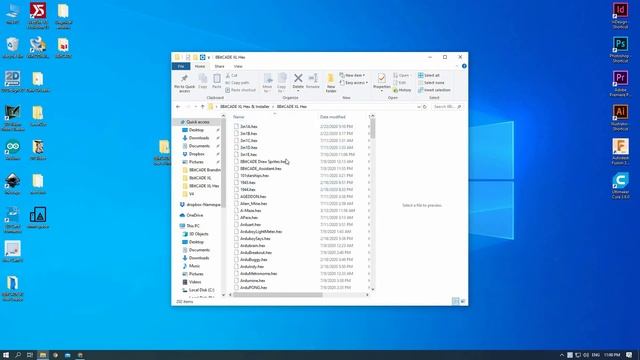Click the search box field
Screen dimensions: 640x360
(x=447, y=107)
